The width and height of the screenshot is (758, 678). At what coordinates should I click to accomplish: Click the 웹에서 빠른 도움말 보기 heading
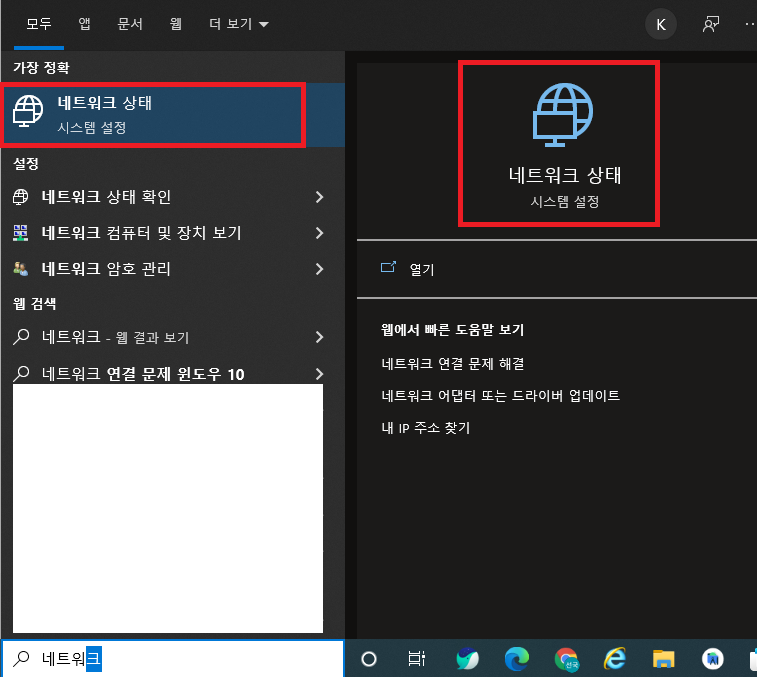pyautogui.click(x=452, y=330)
